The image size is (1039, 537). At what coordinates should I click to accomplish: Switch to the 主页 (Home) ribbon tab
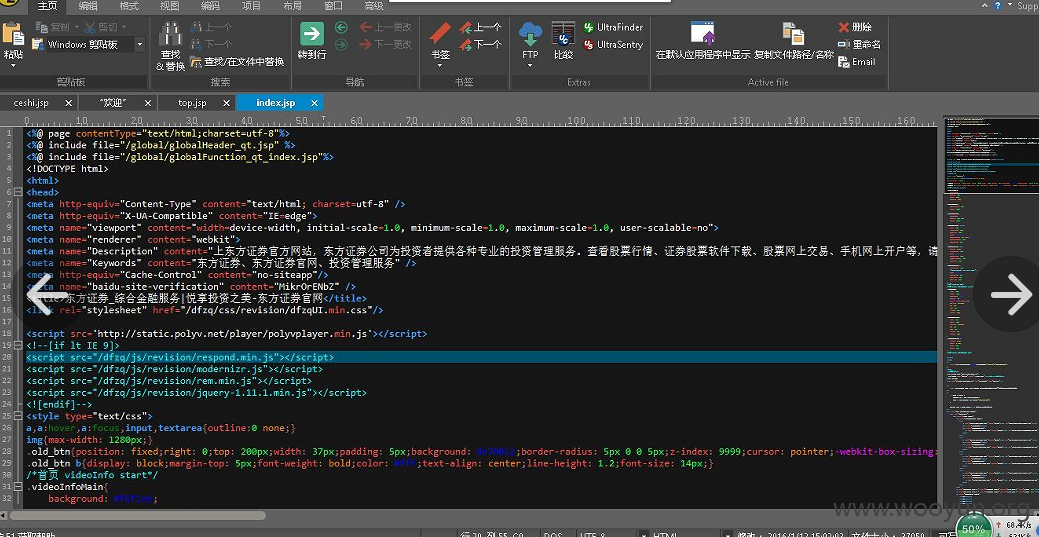[x=48, y=7]
